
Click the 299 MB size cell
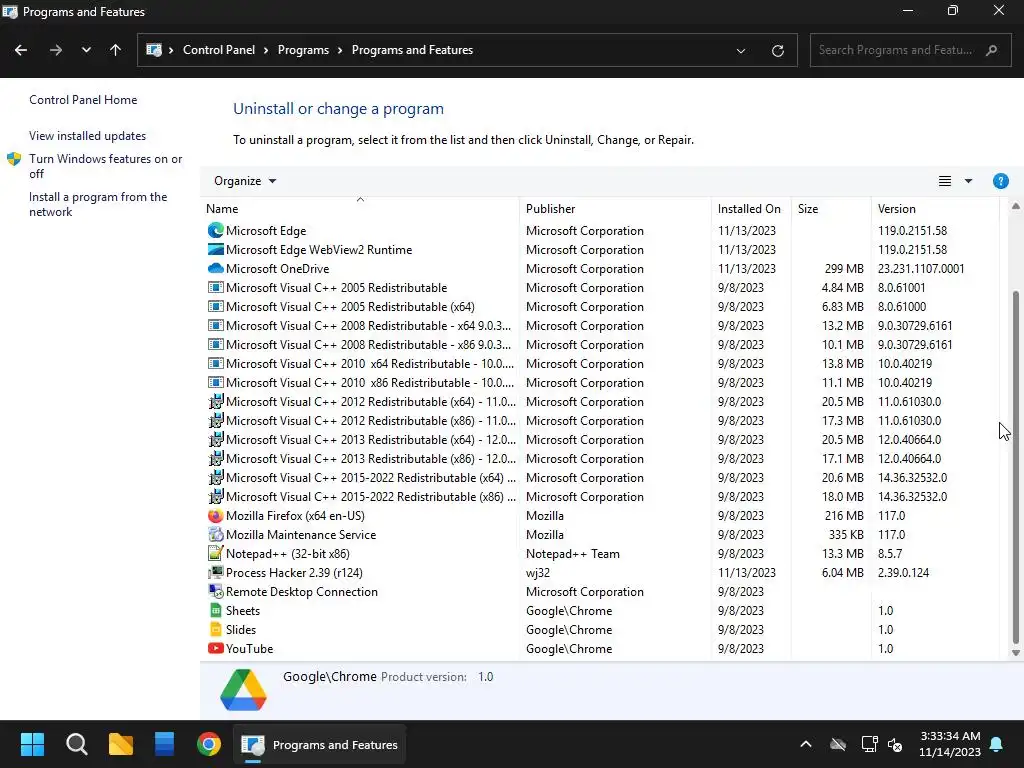[844, 268]
